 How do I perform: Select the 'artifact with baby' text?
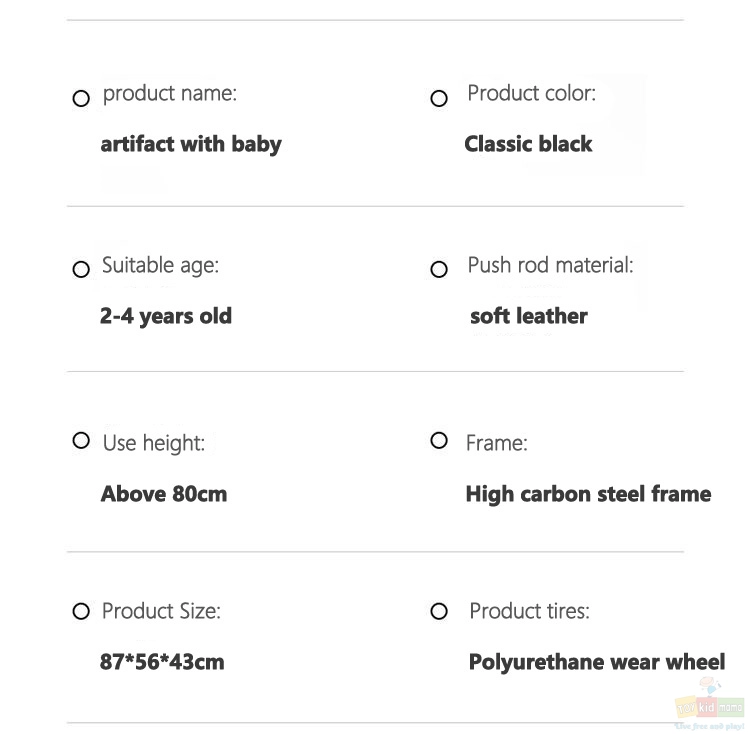pos(191,144)
